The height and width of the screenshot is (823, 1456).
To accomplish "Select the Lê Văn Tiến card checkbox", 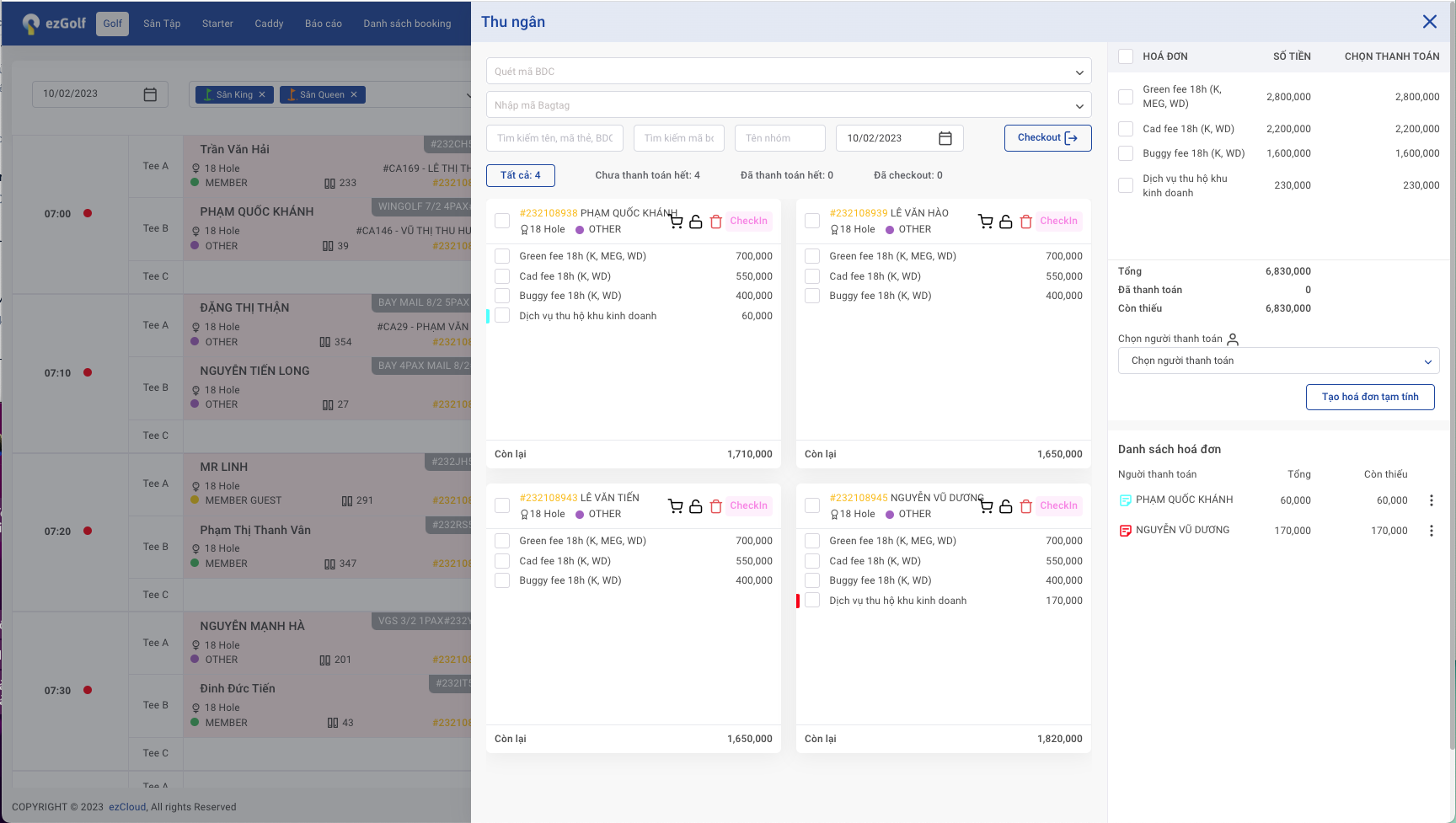I will 502,505.
